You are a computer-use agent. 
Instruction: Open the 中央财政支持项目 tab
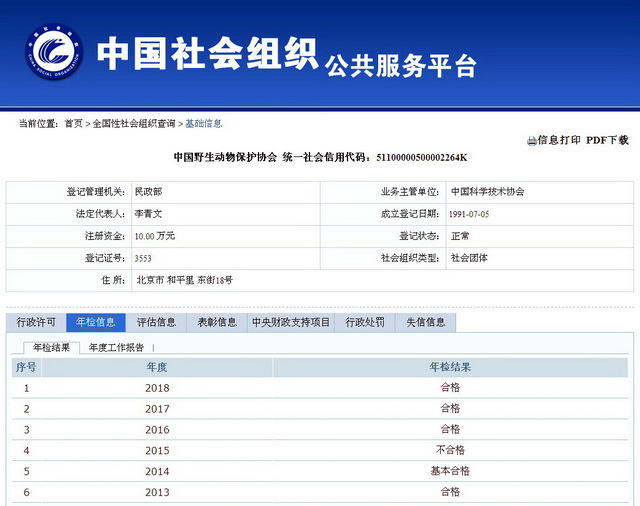point(291,322)
